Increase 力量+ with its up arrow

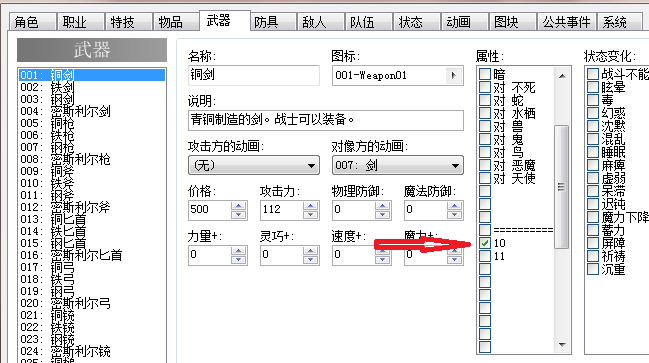[239, 250]
